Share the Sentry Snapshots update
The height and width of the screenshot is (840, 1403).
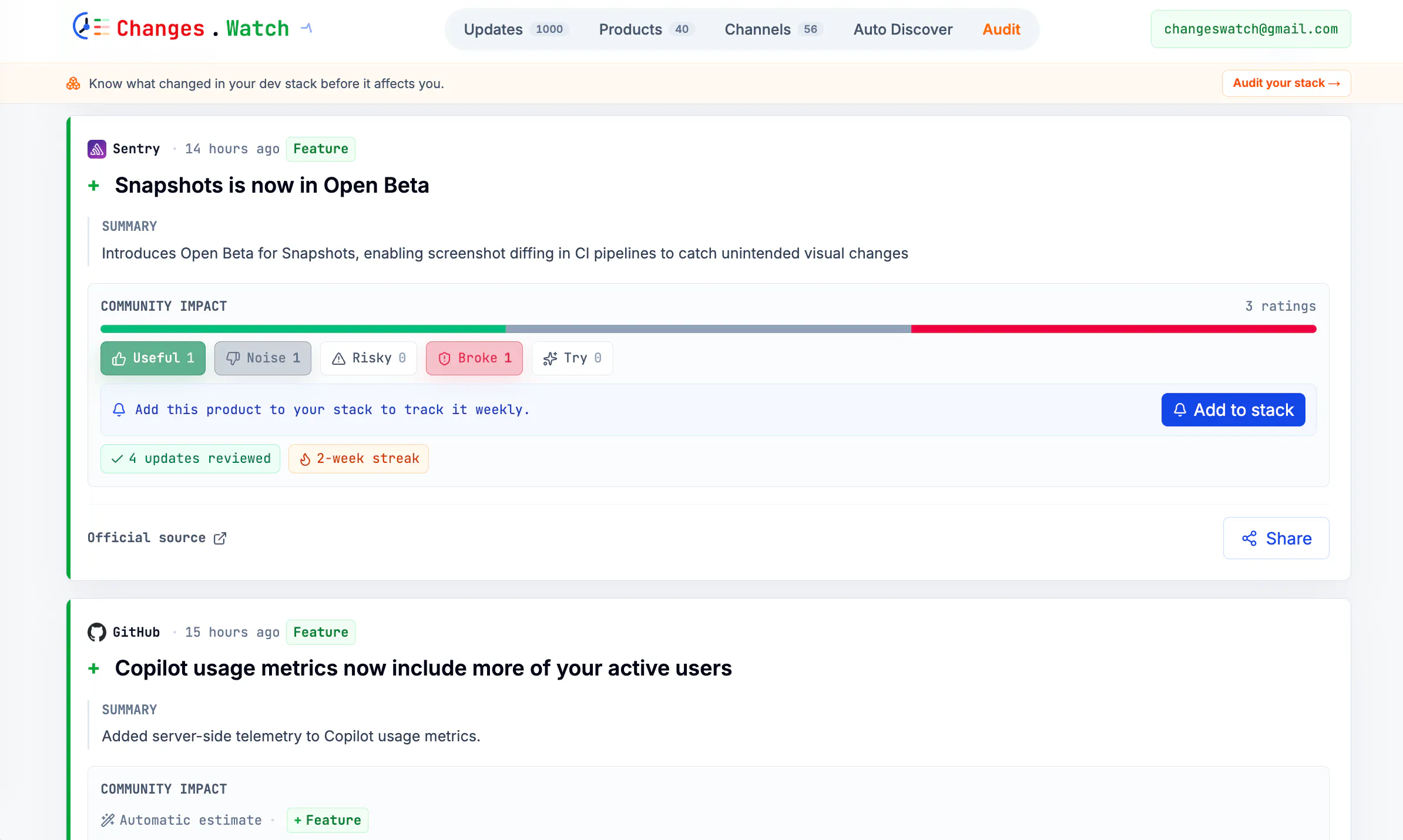pyautogui.click(x=1276, y=538)
